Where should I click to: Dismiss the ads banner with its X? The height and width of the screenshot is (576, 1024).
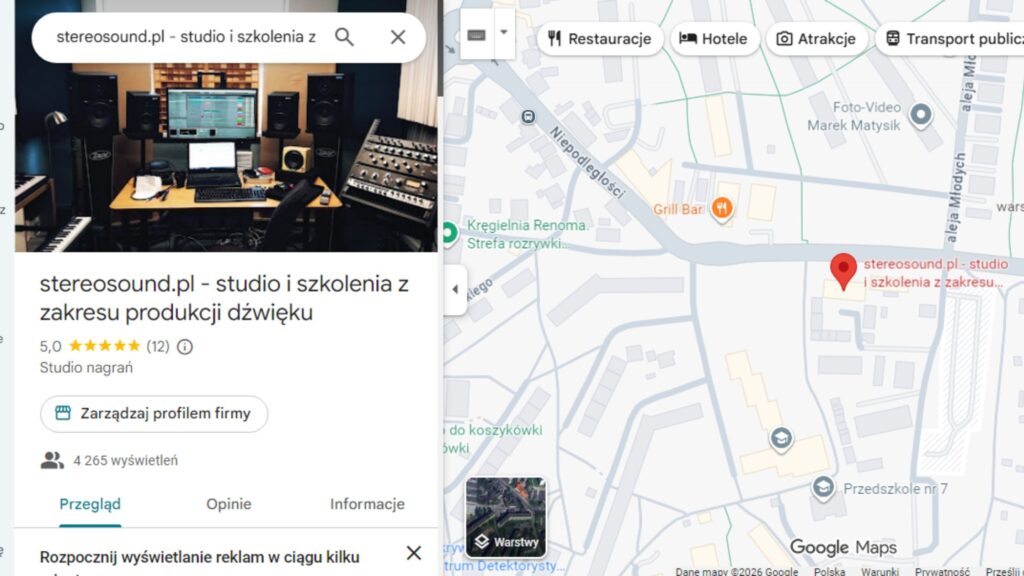413,553
